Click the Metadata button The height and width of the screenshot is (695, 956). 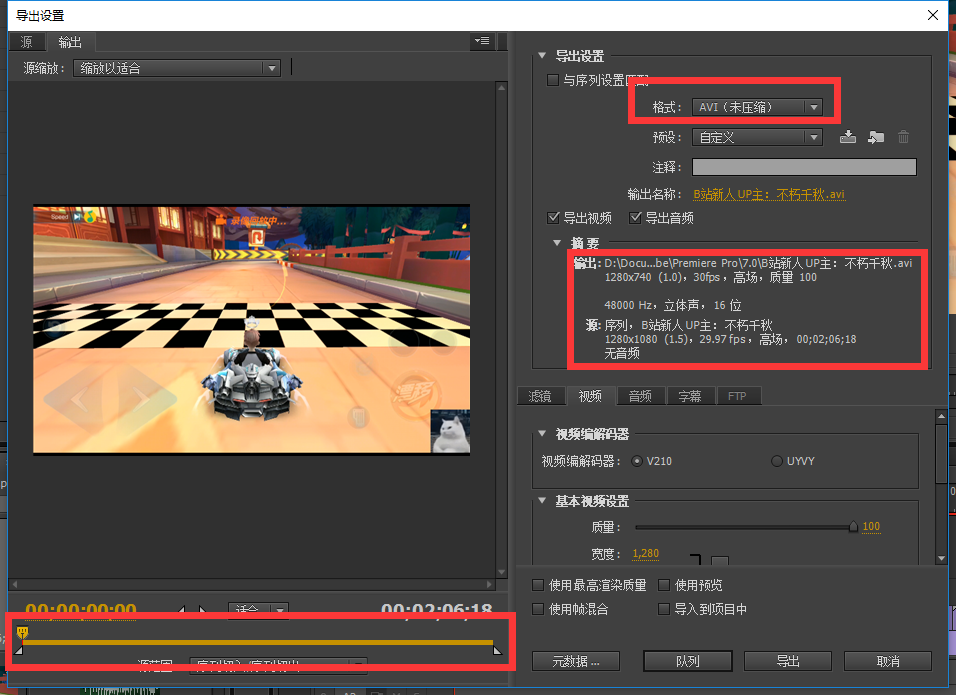click(576, 661)
